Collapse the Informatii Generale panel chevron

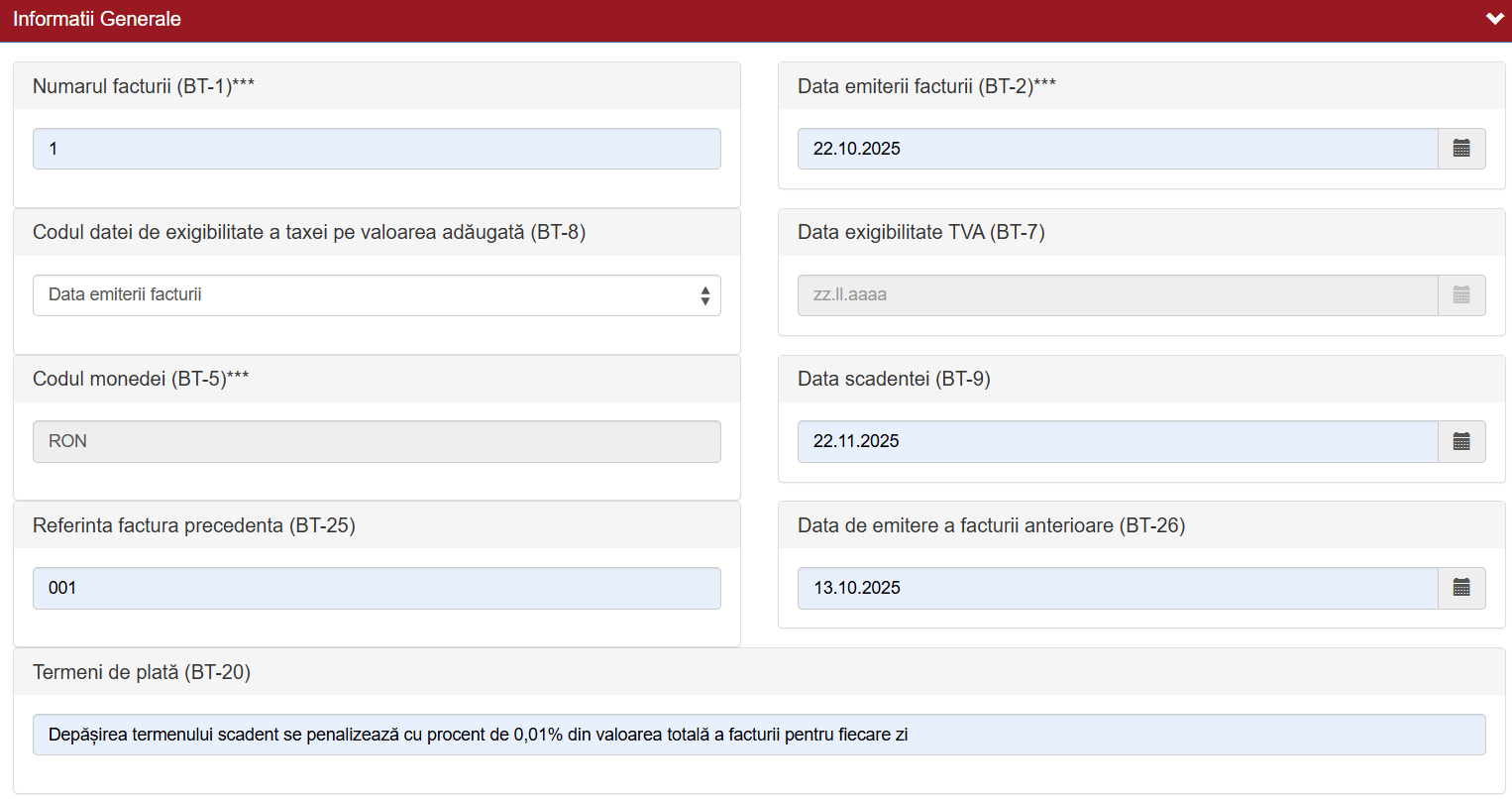click(x=1494, y=19)
